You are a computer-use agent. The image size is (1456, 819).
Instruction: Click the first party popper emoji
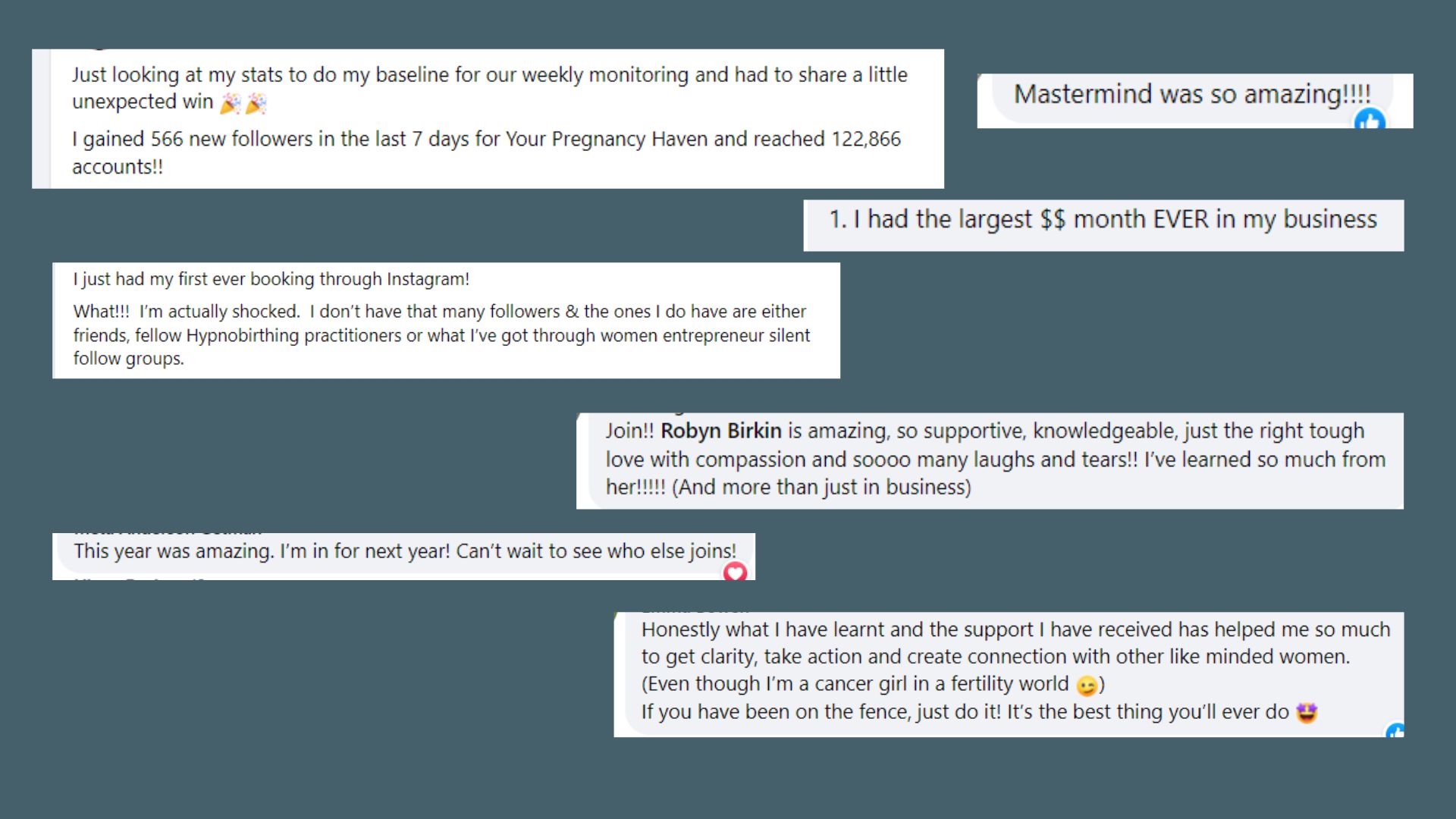231,103
